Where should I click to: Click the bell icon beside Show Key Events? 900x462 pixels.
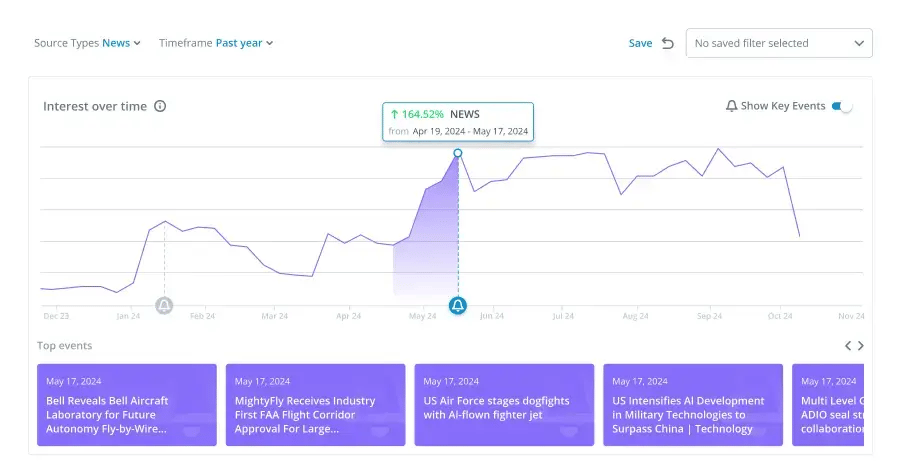click(x=731, y=106)
